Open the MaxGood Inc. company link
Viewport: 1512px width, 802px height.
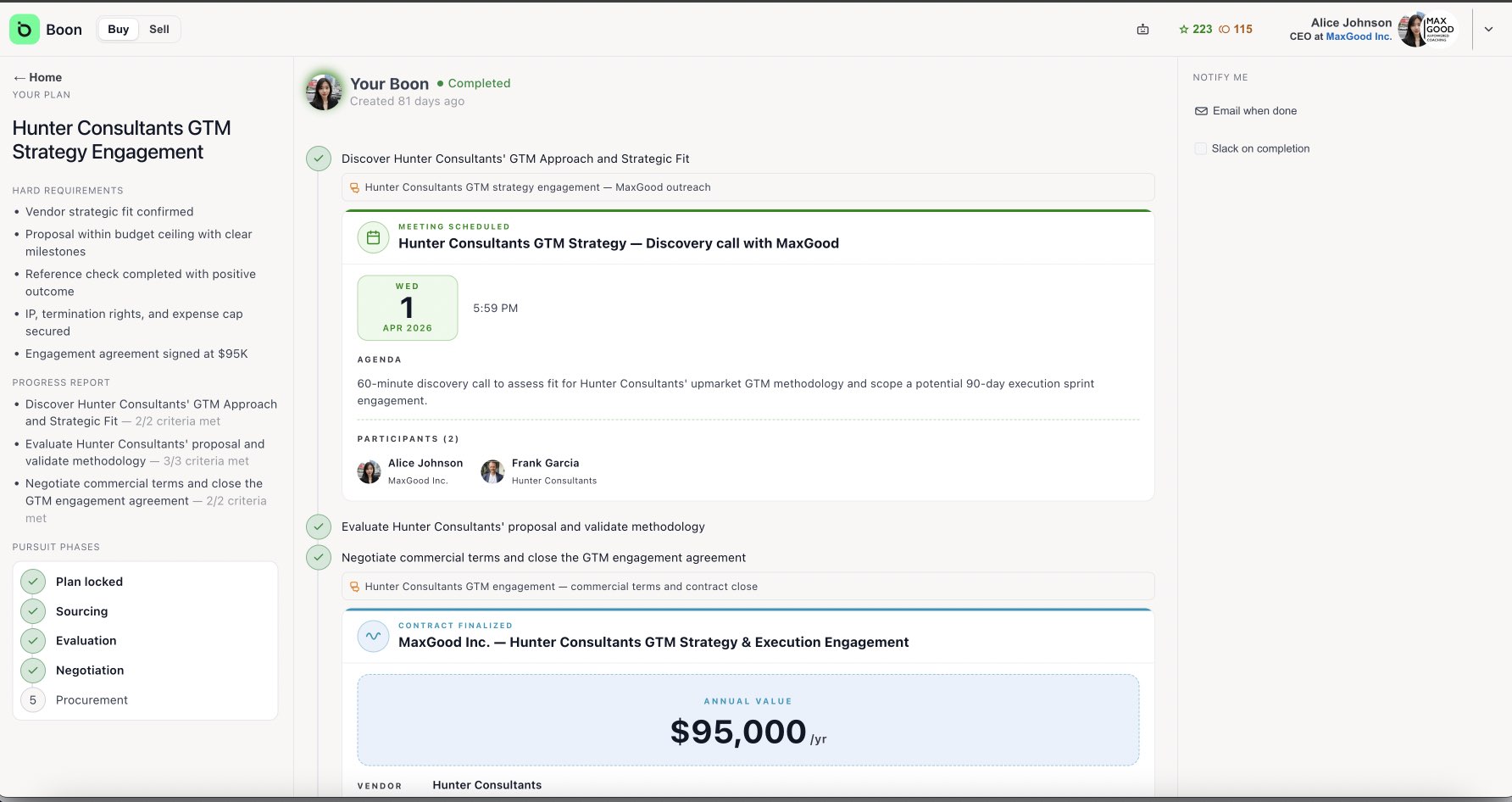pos(1359,36)
